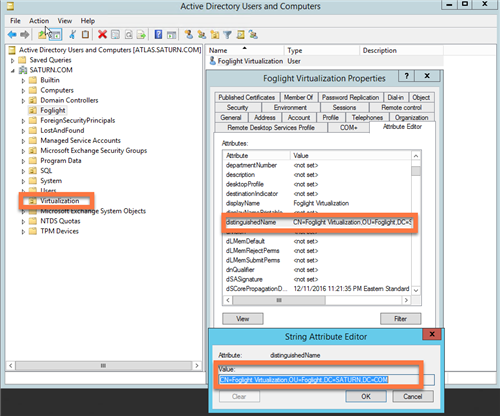This screenshot has height=416, width=500.
Task: Click the Forward arrow toolbar icon
Action: pos(25,34)
